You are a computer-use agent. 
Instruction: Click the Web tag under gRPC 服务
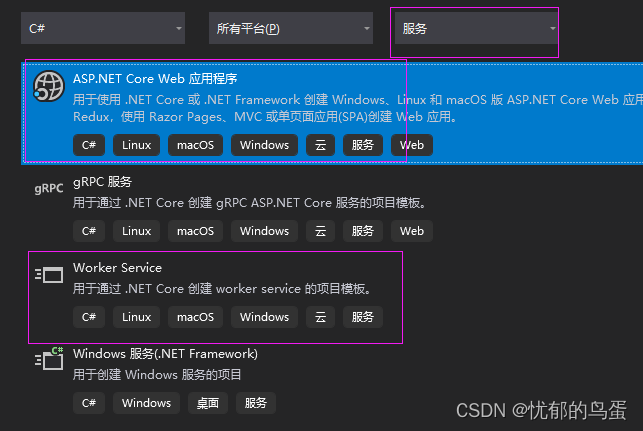412,231
